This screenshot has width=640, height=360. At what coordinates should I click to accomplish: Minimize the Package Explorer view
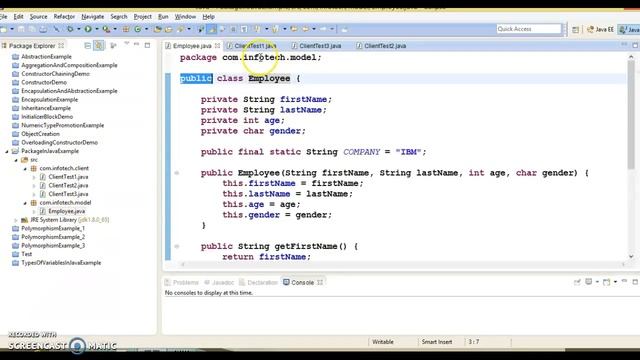tap(137, 44)
